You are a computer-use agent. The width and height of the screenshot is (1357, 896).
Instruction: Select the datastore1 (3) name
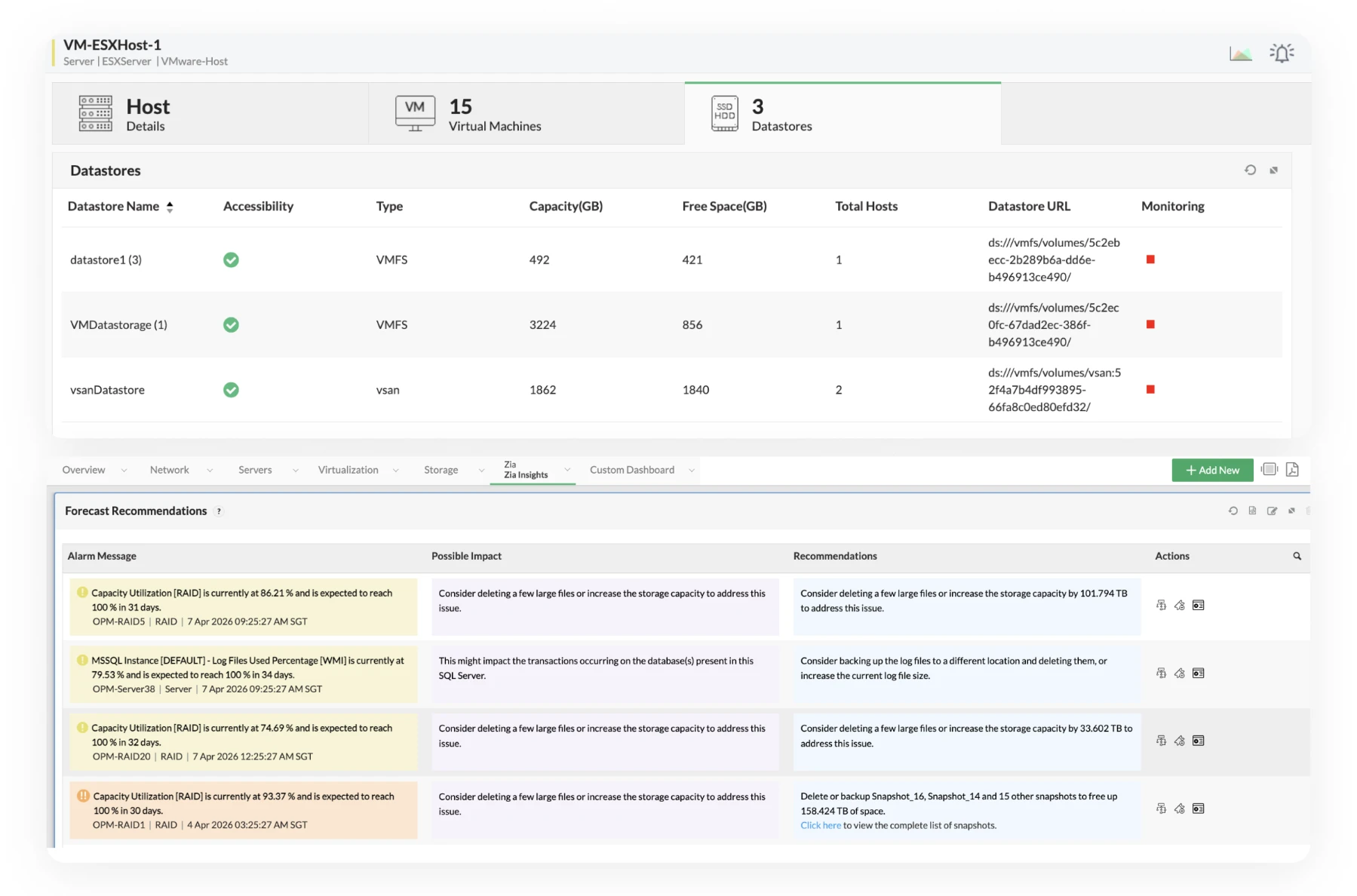pos(106,259)
